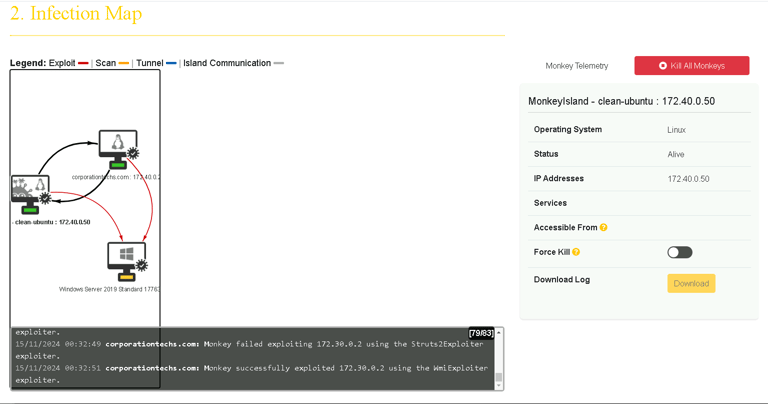Click the Struts2Exploiter failed log entry
The height and width of the screenshot is (404, 768).
click(x=249, y=350)
